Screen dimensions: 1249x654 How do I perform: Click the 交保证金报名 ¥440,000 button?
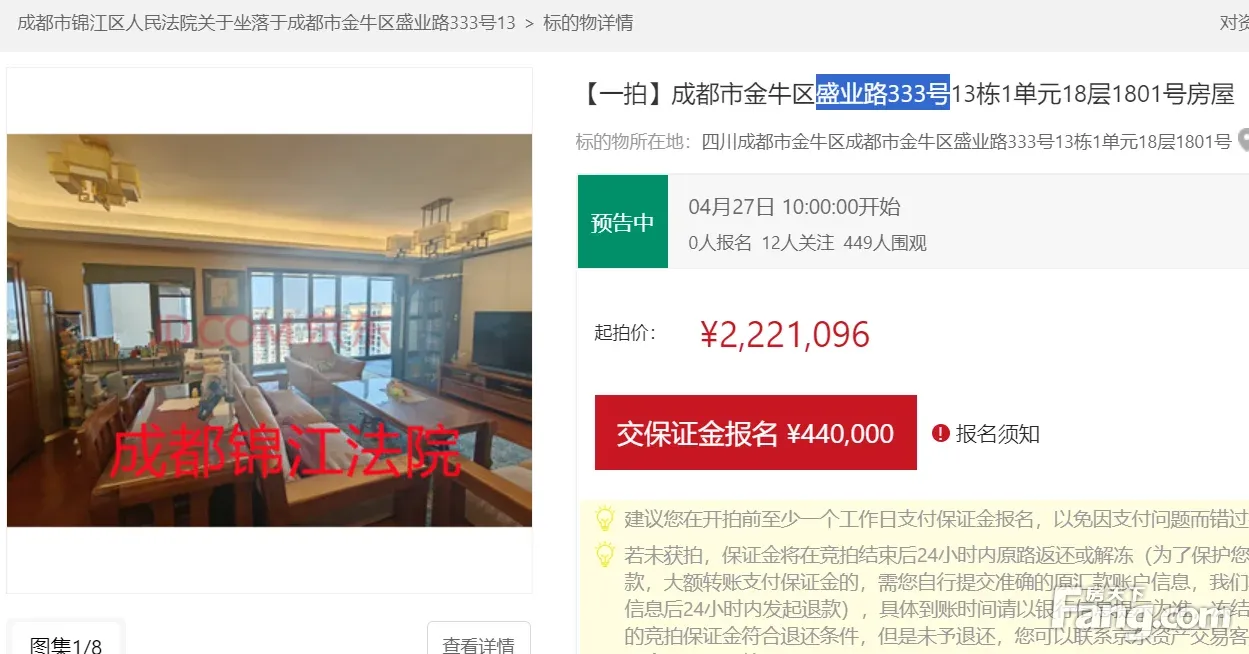coord(756,433)
